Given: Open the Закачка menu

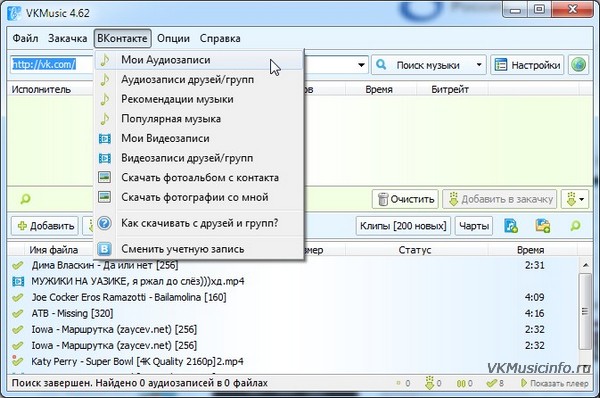Looking at the screenshot, I should [x=67, y=39].
